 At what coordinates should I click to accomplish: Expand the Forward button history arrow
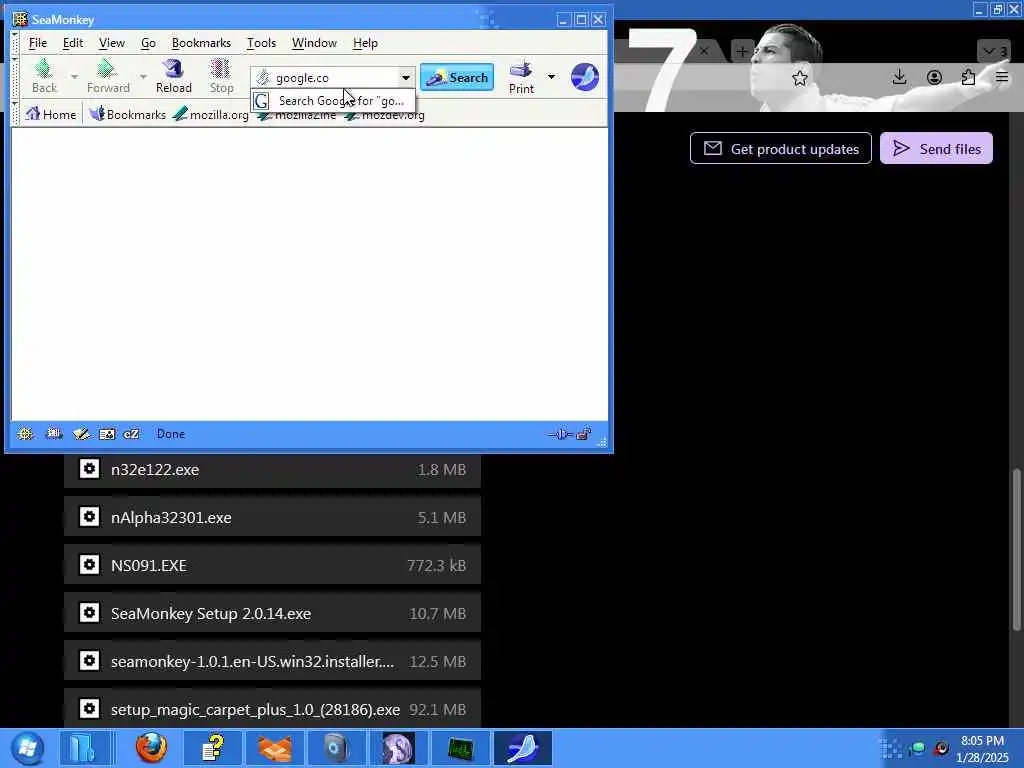[x=143, y=76]
